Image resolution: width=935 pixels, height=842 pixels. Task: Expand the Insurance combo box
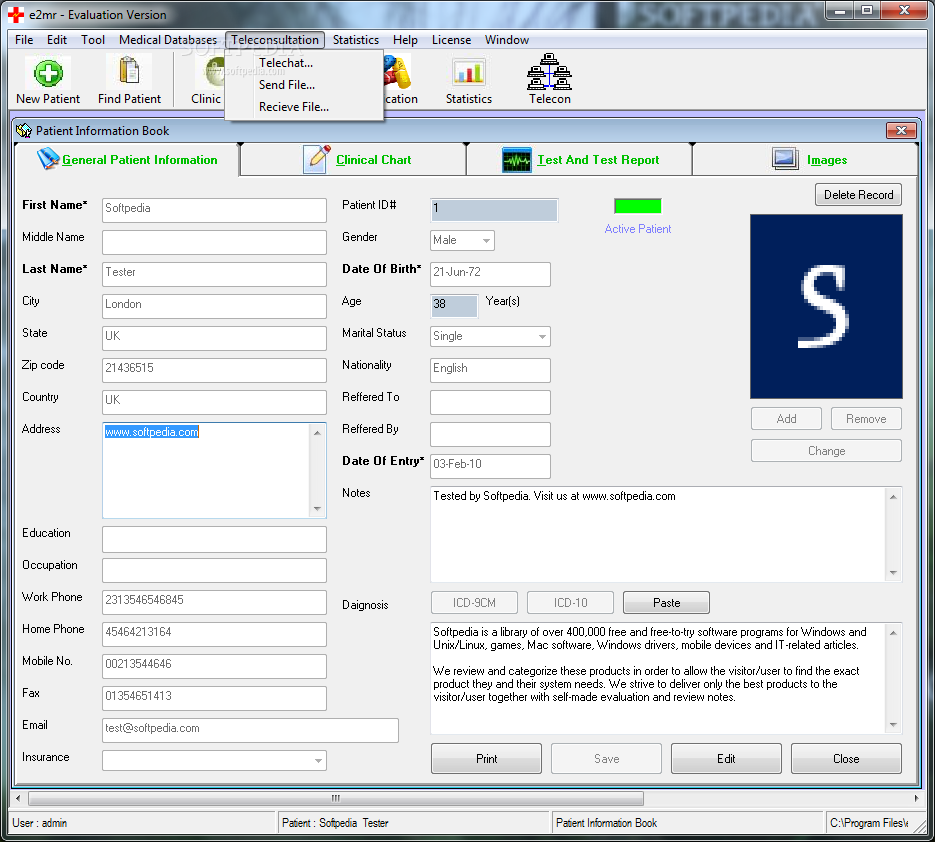(318, 760)
